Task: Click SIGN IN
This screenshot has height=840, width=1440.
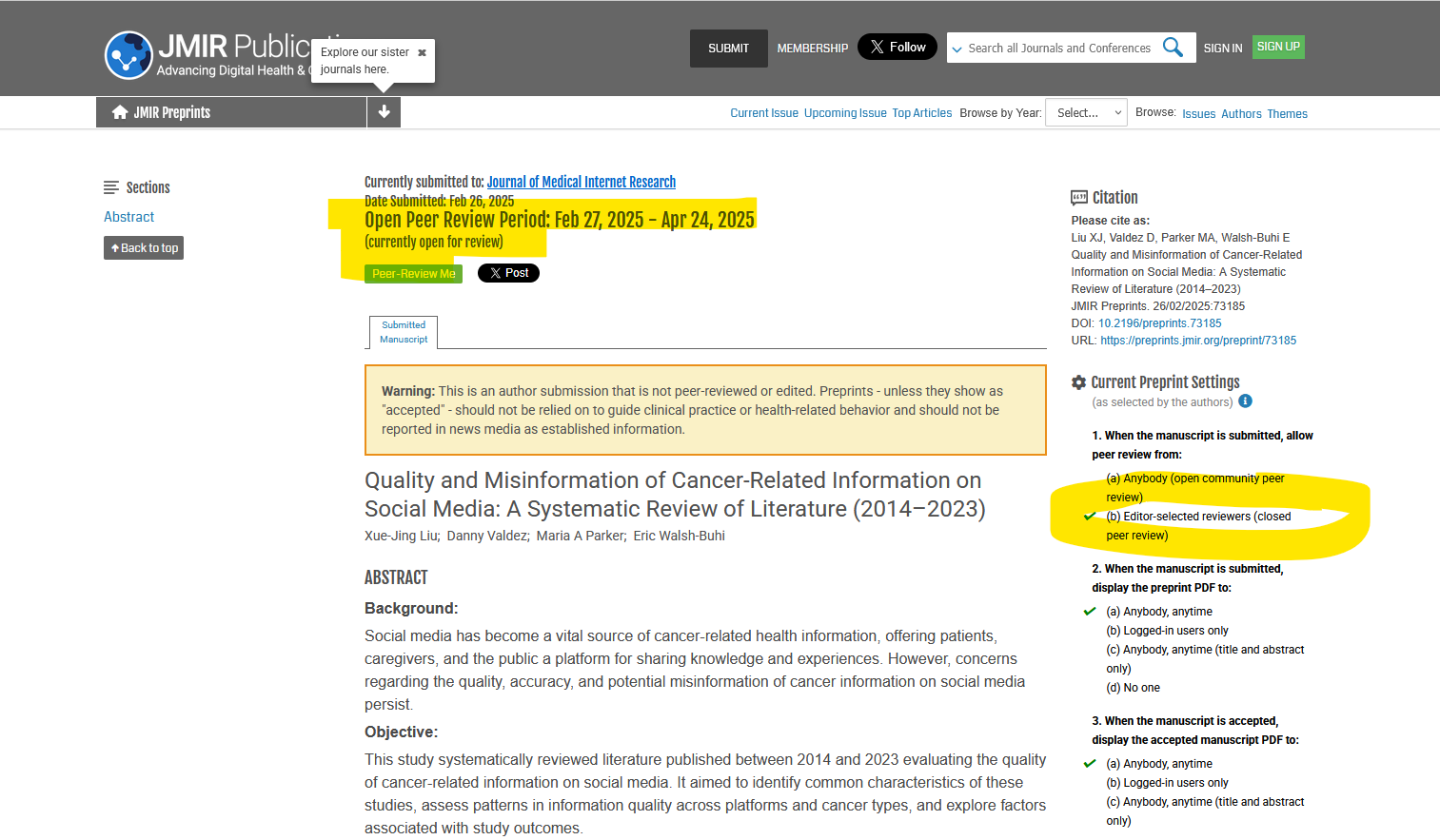Action: point(1223,49)
